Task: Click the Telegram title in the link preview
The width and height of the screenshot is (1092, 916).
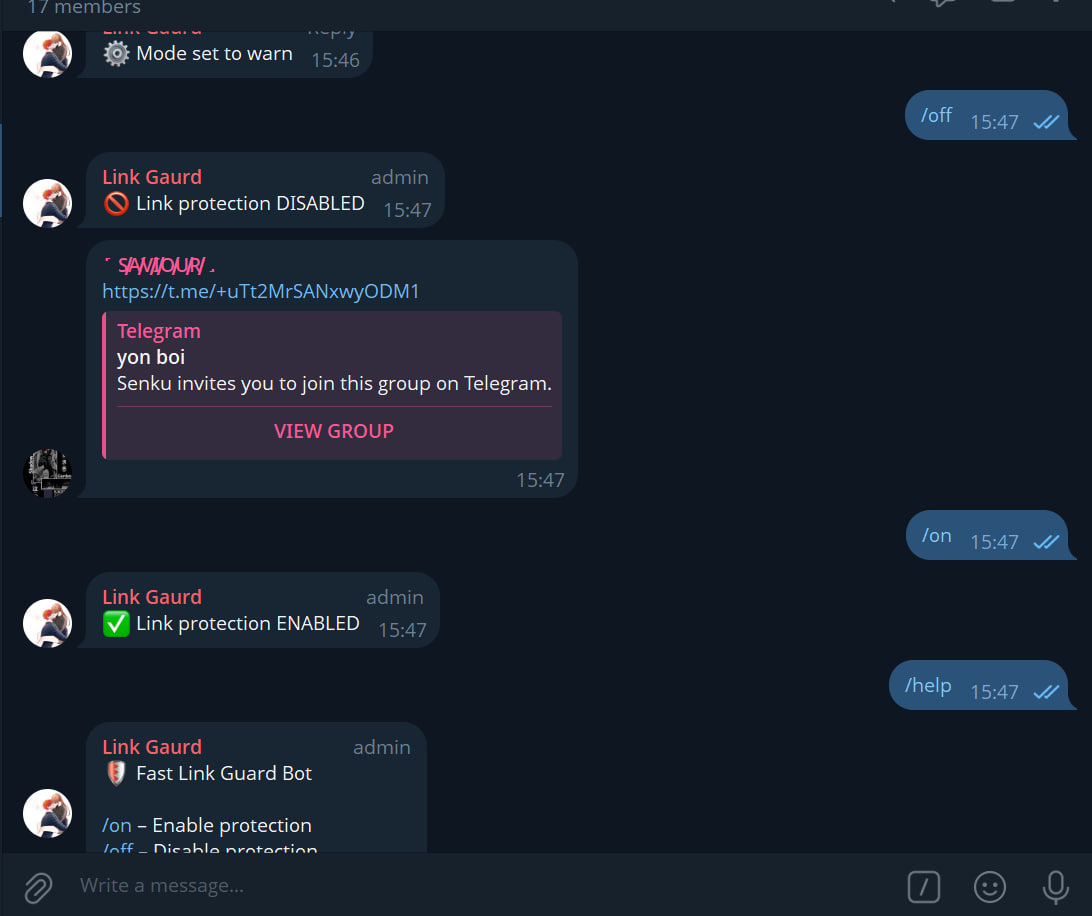Action: [159, 331]
